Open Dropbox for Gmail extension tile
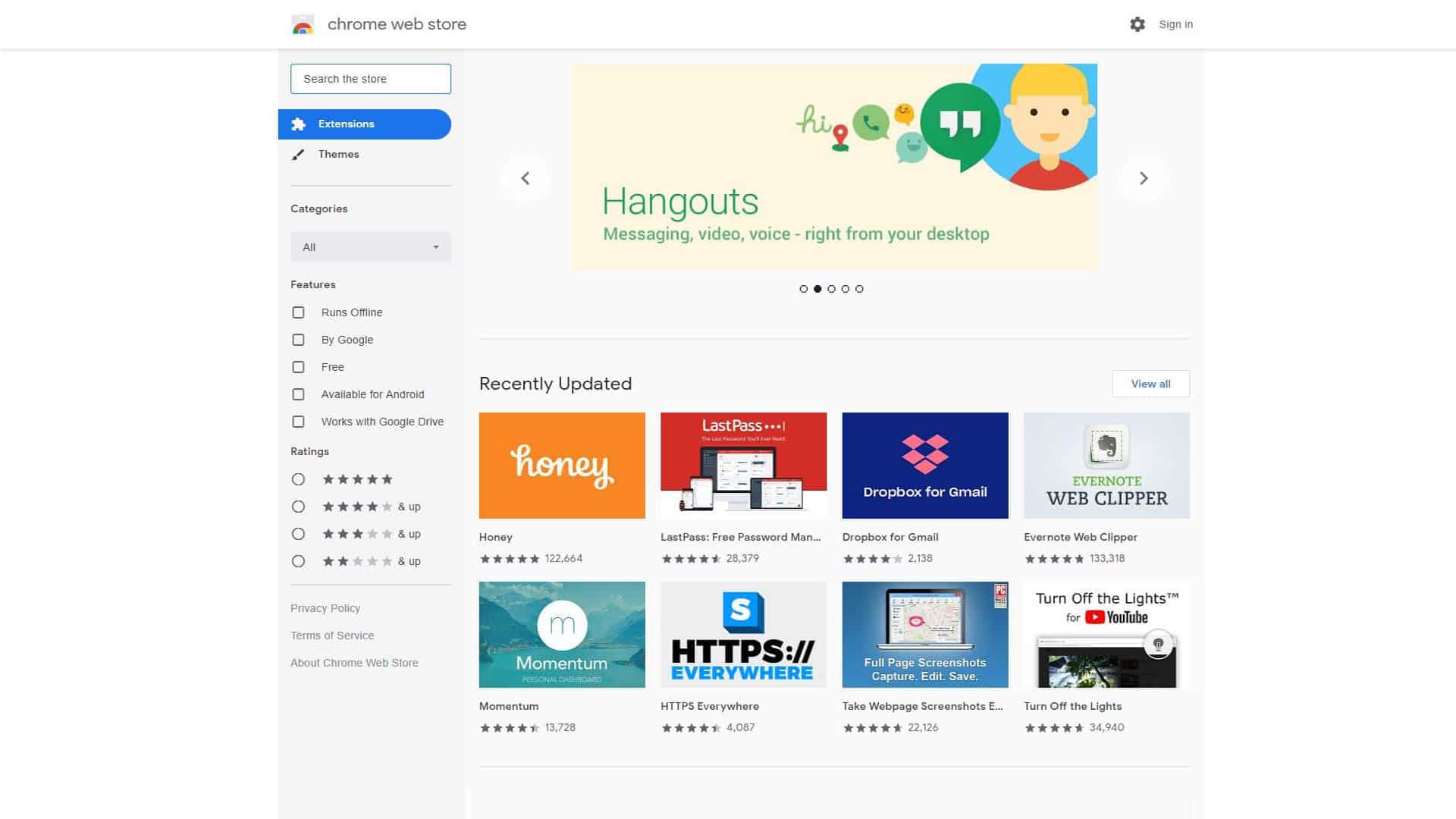 click(x=924, y=466)
